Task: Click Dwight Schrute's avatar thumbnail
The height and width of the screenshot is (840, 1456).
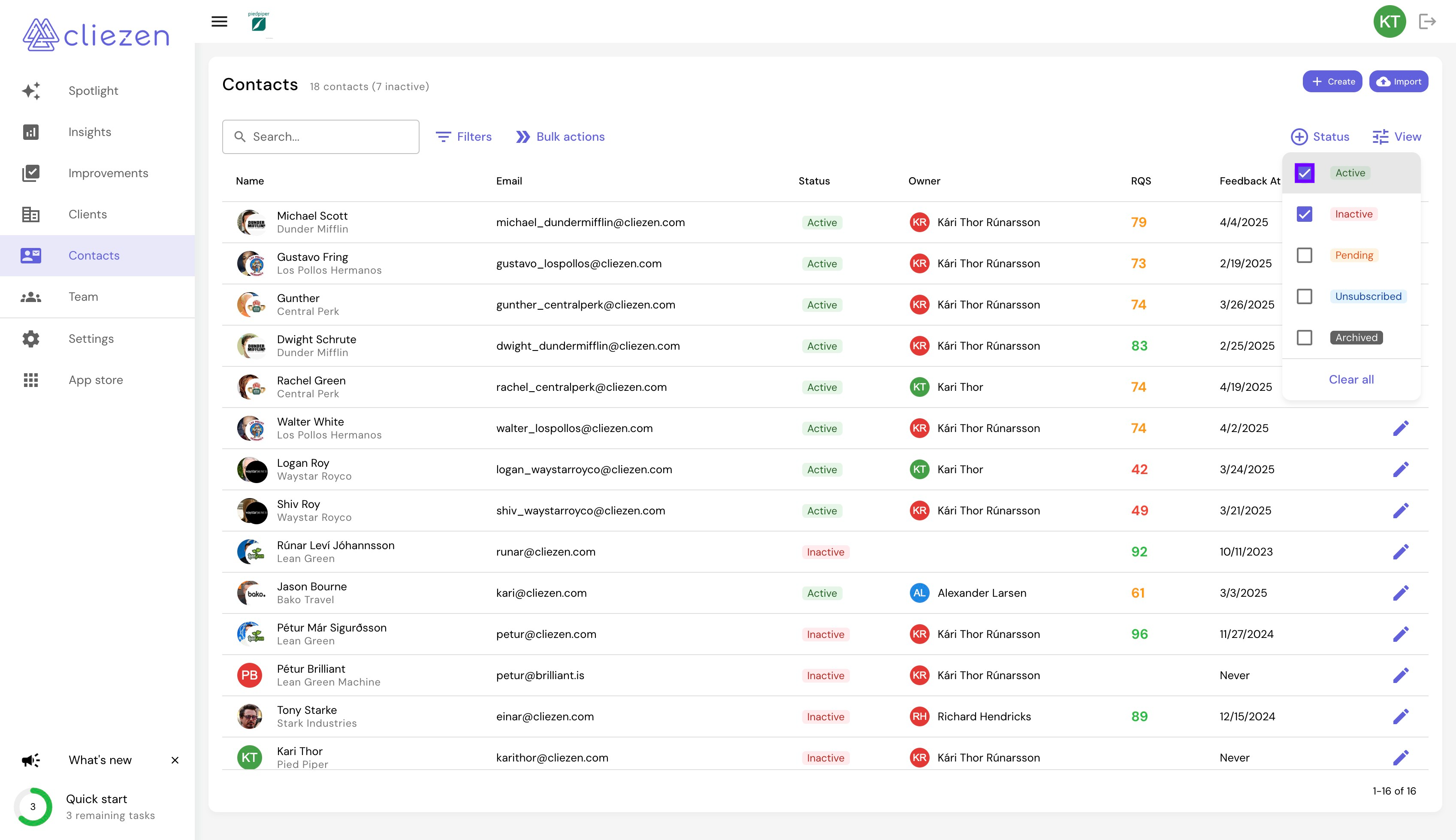Action: click(x=251, y=346)
